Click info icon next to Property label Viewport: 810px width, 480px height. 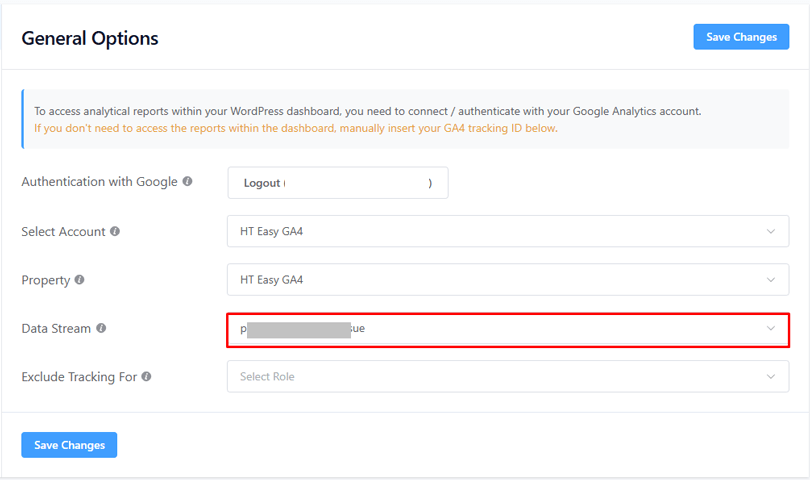click(x=80, y=280)
